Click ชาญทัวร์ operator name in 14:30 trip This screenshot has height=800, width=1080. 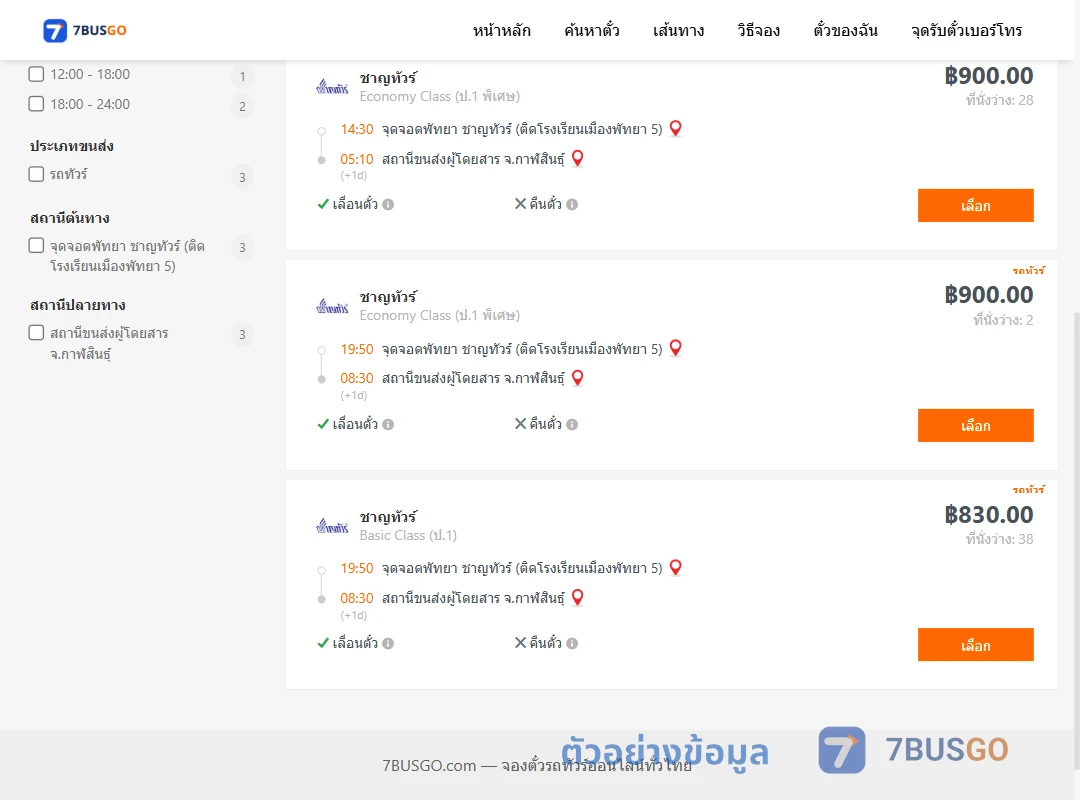[388, 78]
